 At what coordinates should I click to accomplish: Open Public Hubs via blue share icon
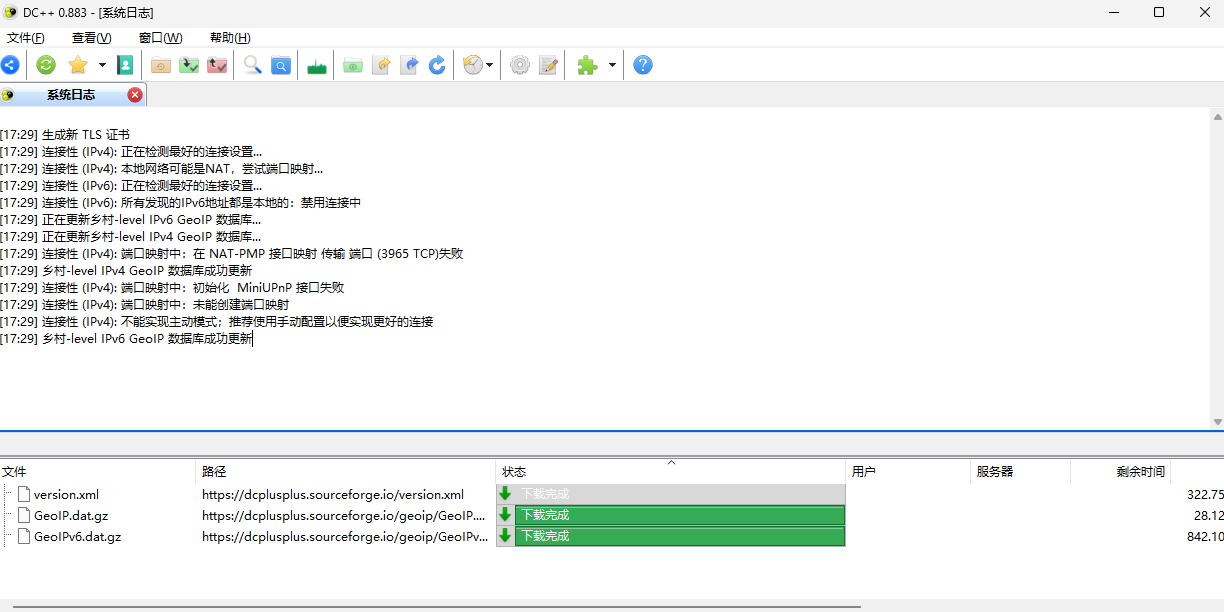click(x=9, y=65)
